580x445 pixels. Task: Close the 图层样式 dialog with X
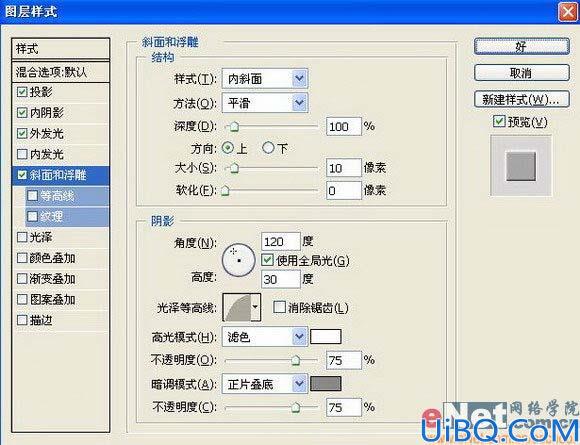(567, 12)
